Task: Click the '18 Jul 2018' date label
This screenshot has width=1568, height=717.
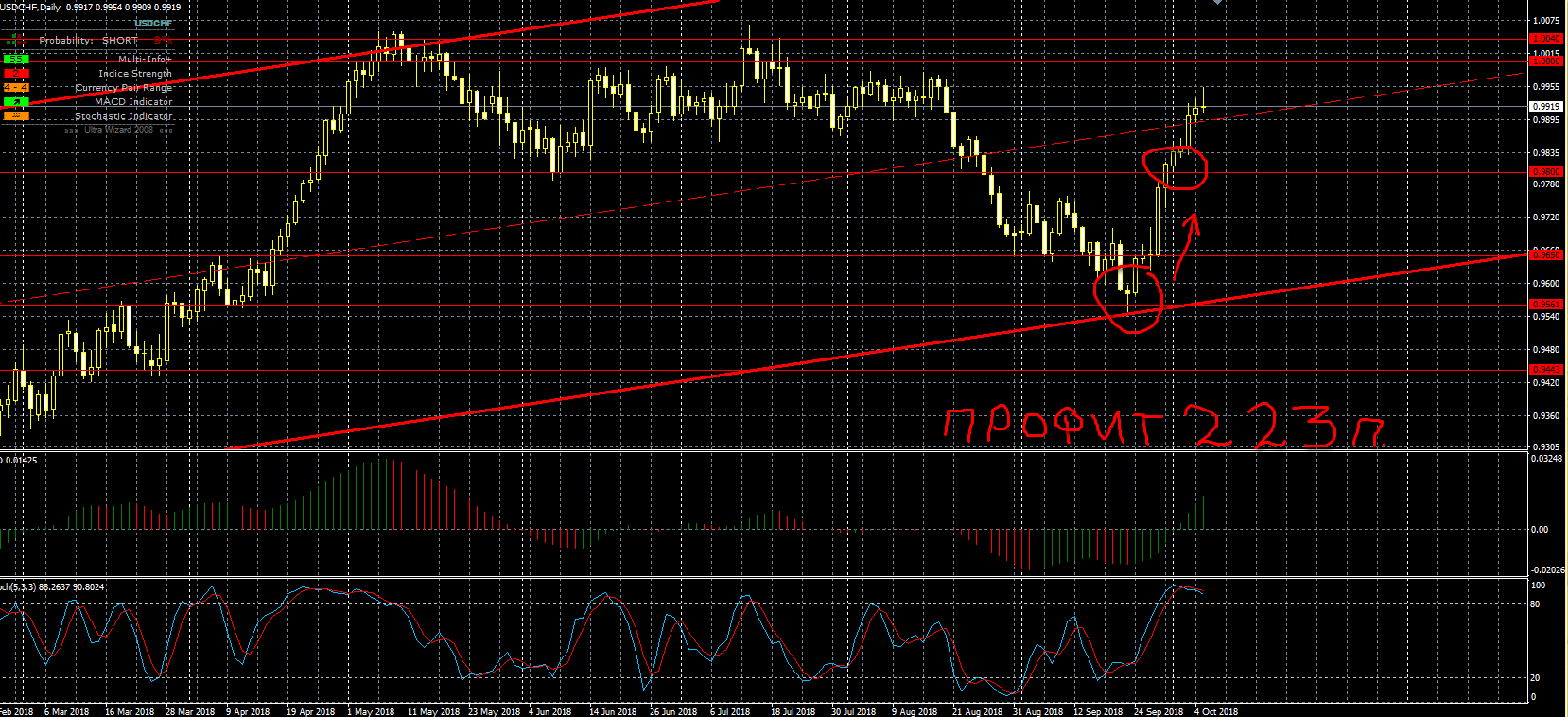Action: 793,712
